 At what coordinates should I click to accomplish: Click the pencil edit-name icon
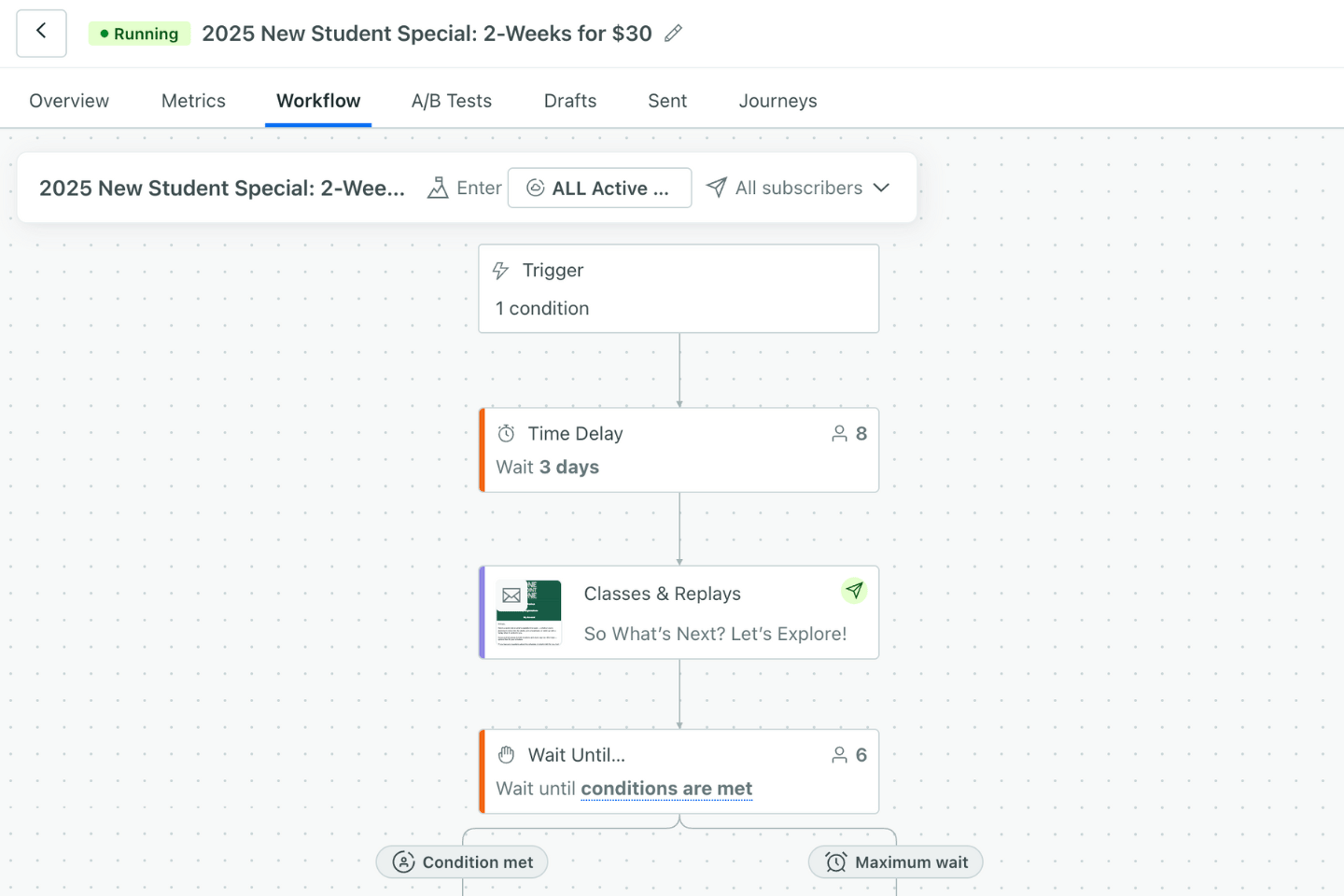point(673,34)
